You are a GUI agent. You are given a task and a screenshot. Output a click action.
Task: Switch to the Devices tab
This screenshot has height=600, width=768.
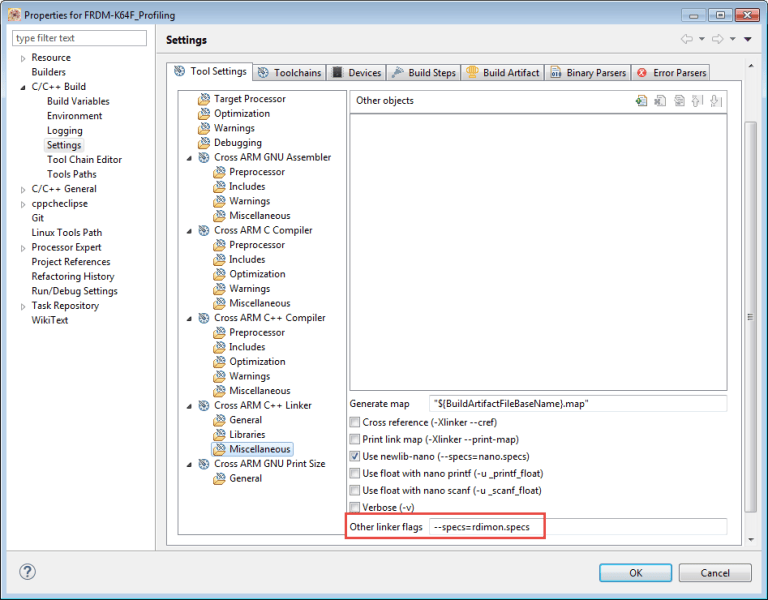click(357, 72)
